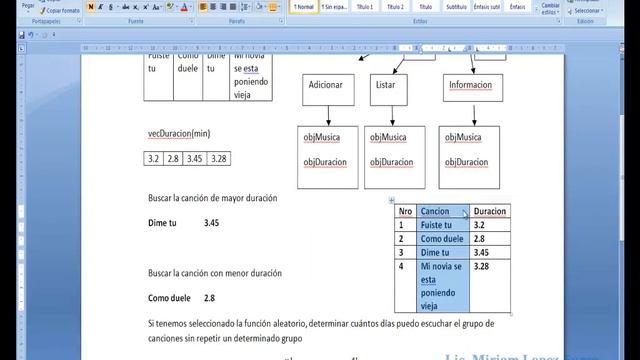Click text Buscar la canción con menor duración

pyautogui.click(x=215, y=273)
